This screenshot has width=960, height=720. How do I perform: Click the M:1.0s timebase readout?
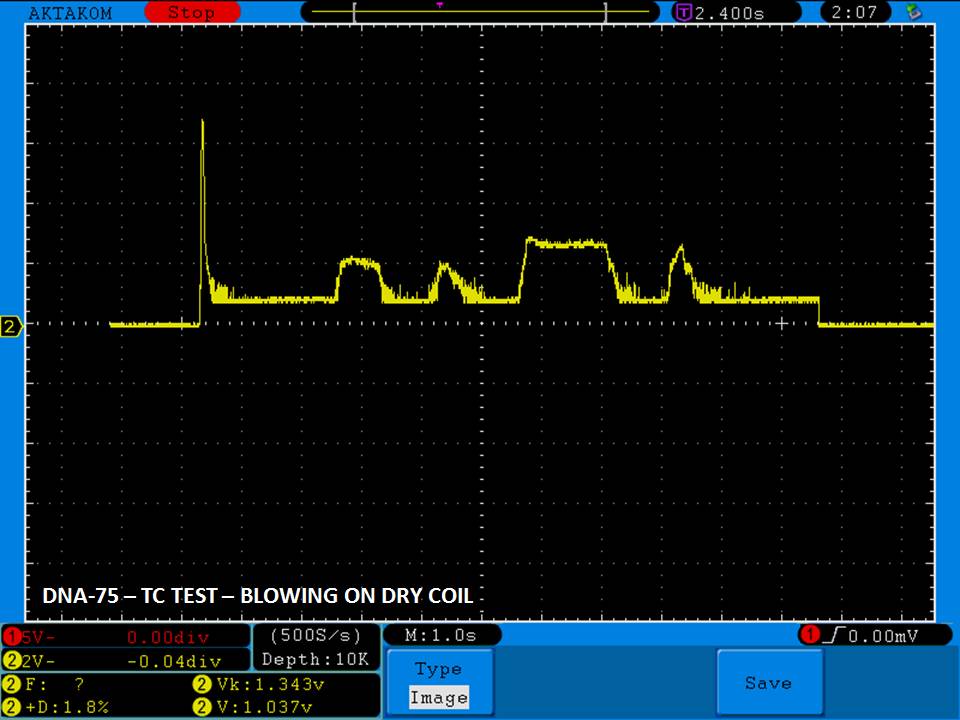(x=442, y=636)
